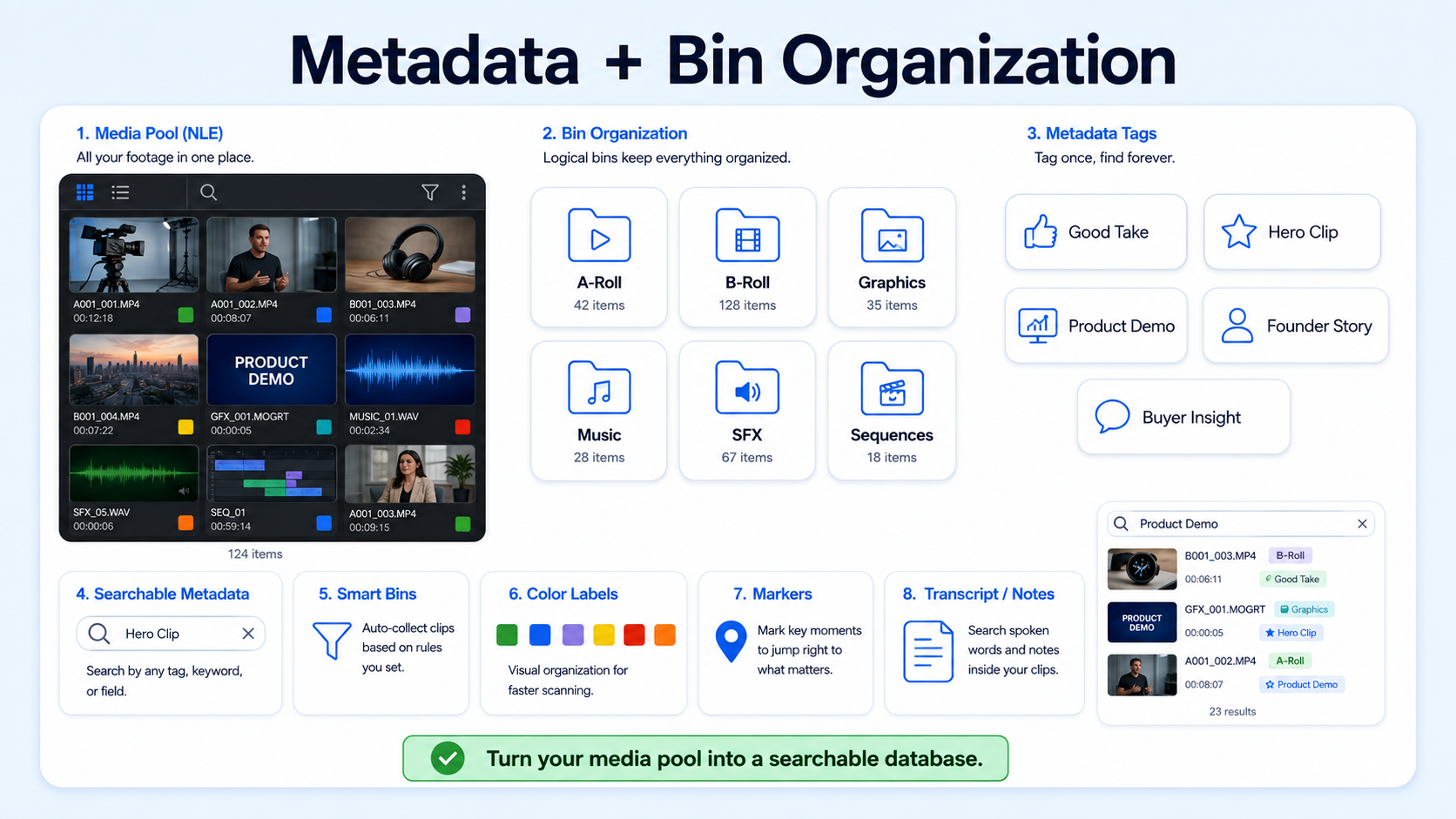1456x819 pixels.
Task: Open the Music bin folder
Action: (599, 411)
